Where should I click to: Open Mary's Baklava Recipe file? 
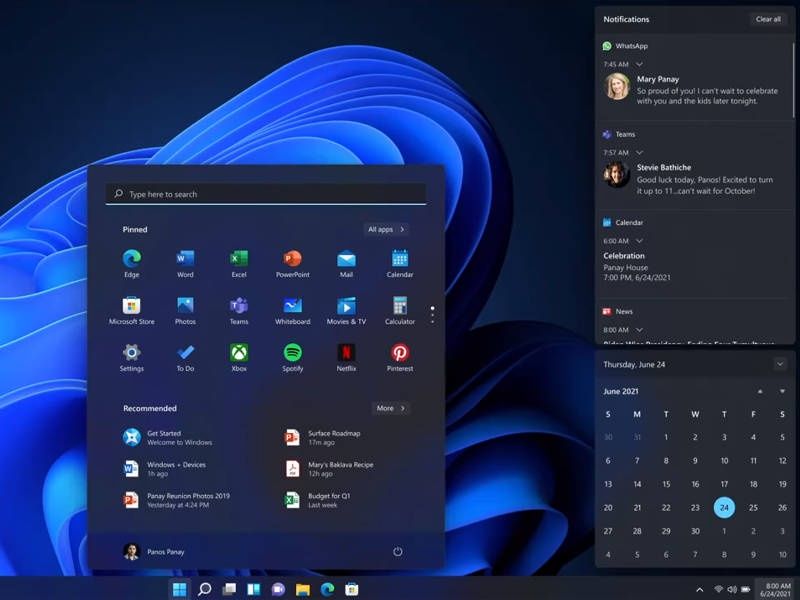(x=329, y=469)
